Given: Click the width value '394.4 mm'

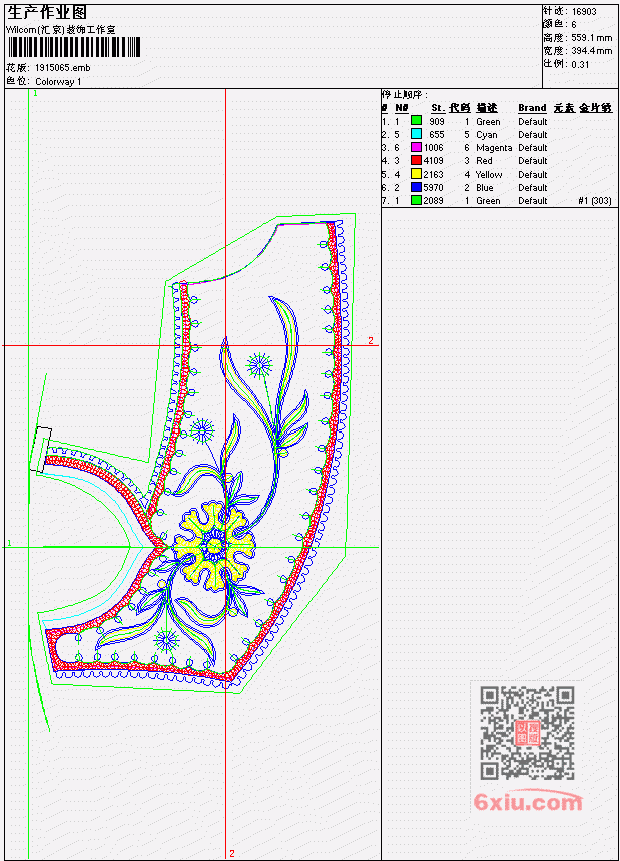Looking at the screenshot, I should point(591,51).
